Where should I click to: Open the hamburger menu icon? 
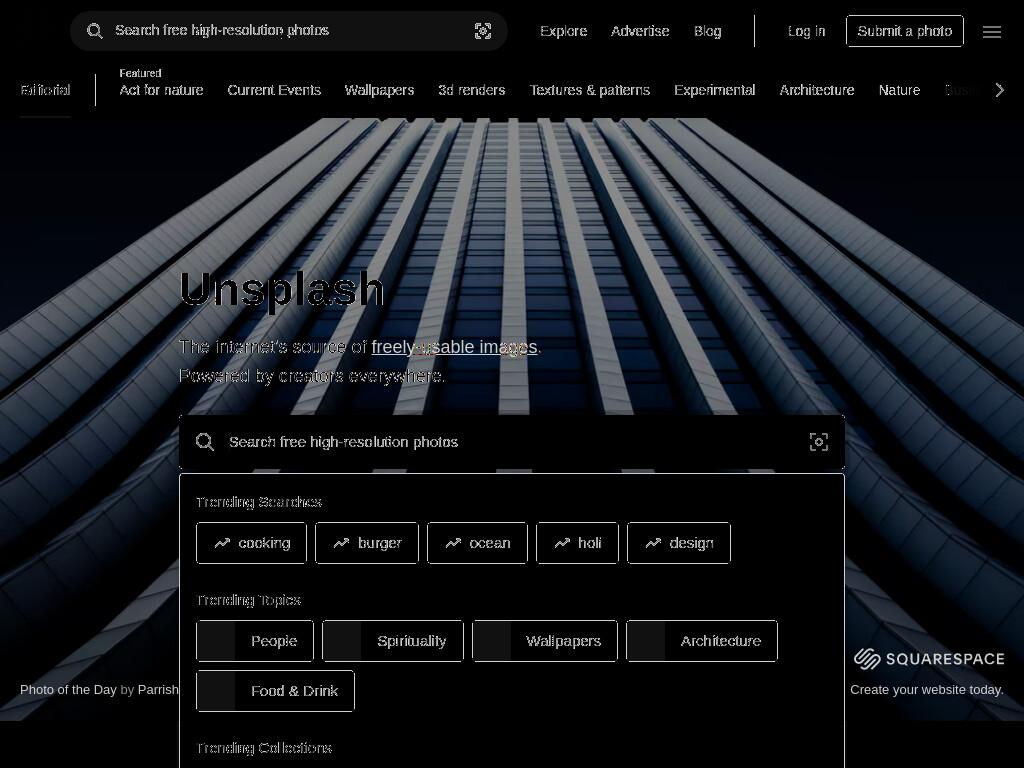pyautogui.click(x=991, y=31)
